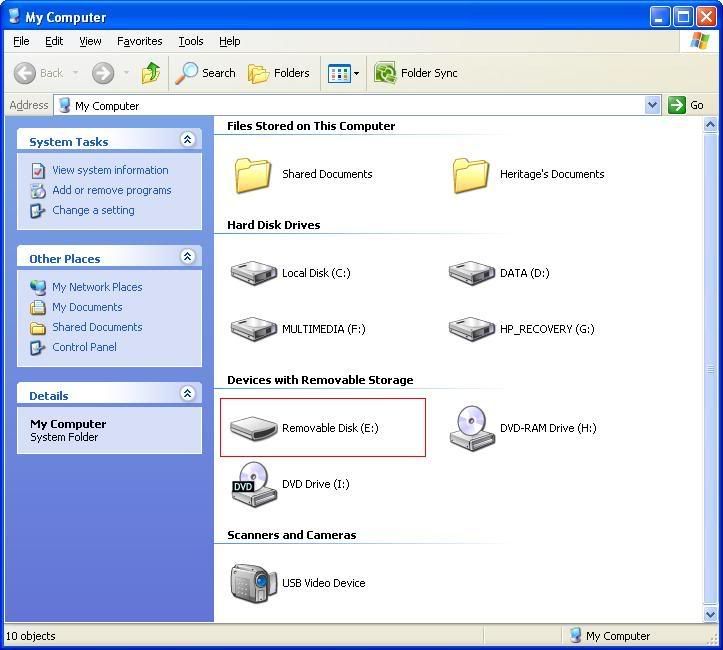This screenshot has height=650, width=723.
Task: Click the Back arrow button
Action: [25, 73]
